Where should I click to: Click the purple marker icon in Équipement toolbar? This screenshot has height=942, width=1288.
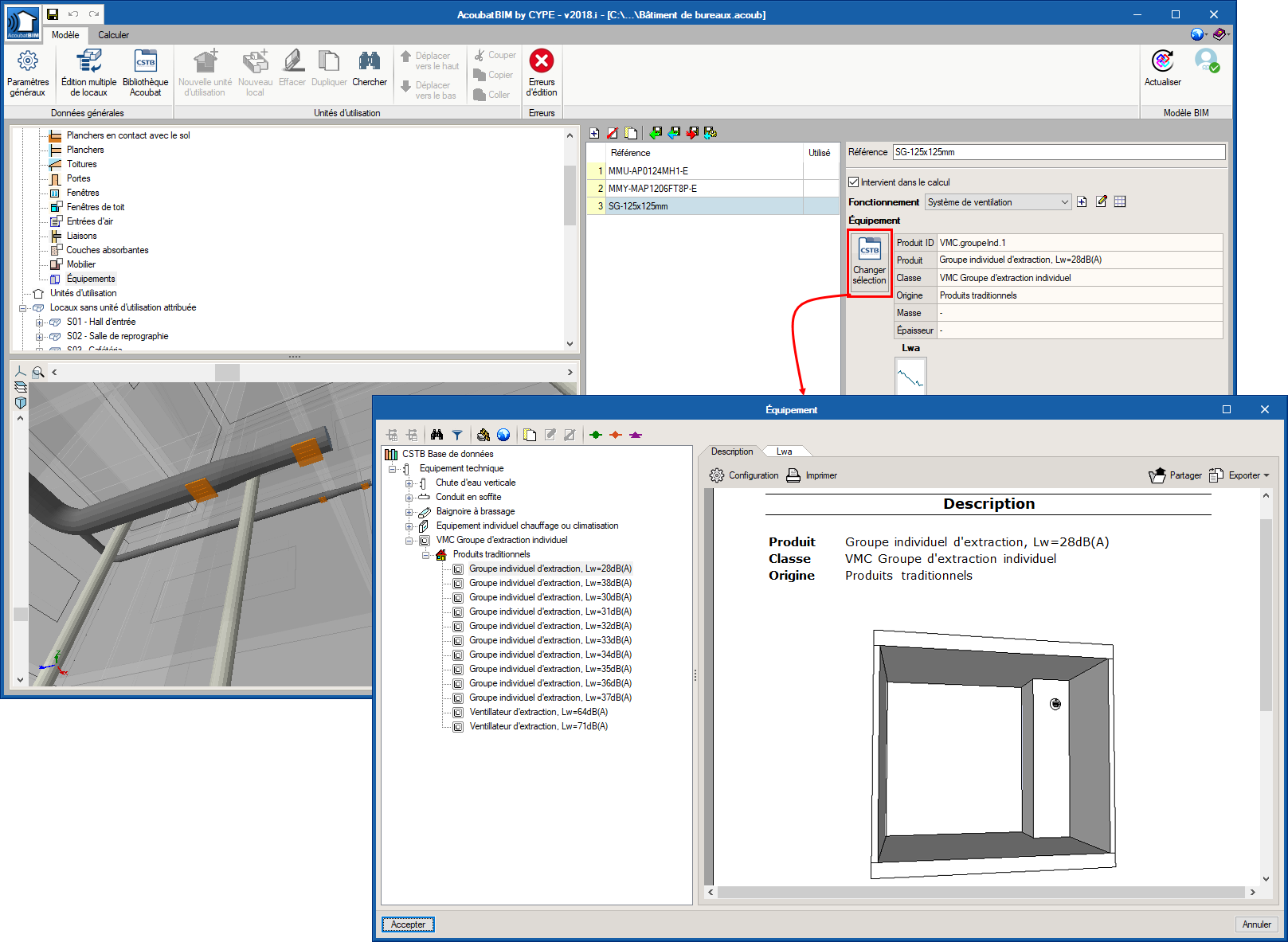(635, 435)
